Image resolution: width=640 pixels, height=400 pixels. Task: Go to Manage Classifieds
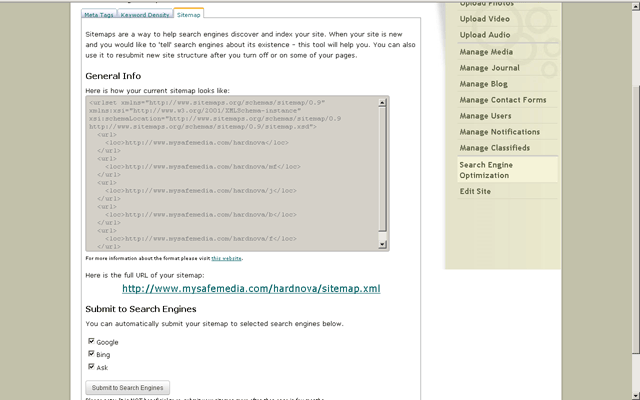[494, 148]
